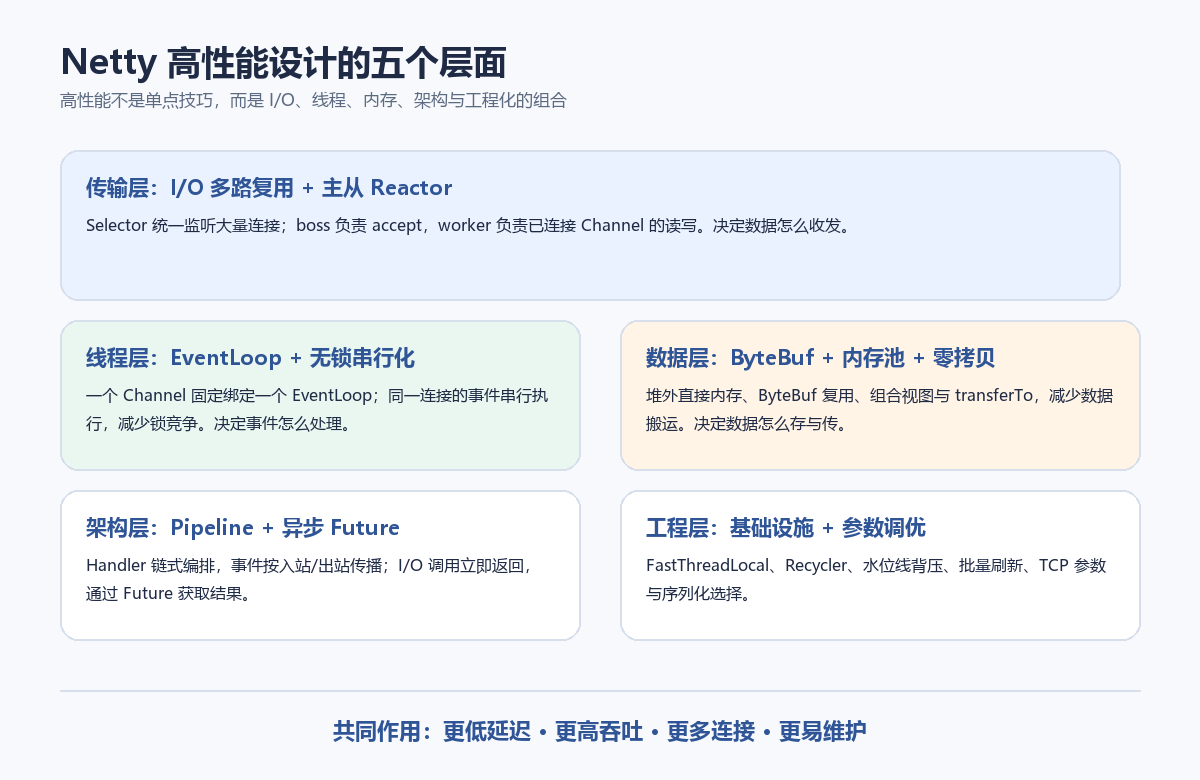Viewport: 1200px width, 780px height.
Task: Select heading '数据层：ByteBuf + 内存池 + 零拷贝'
Action: 820,357
